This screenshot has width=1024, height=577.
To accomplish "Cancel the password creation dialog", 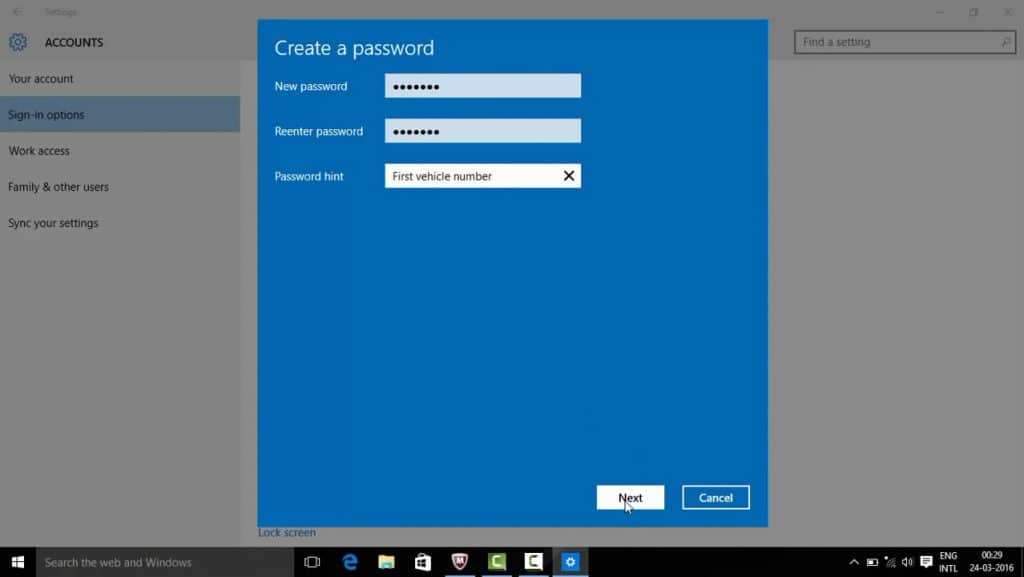I will click(x=715, y=497).
